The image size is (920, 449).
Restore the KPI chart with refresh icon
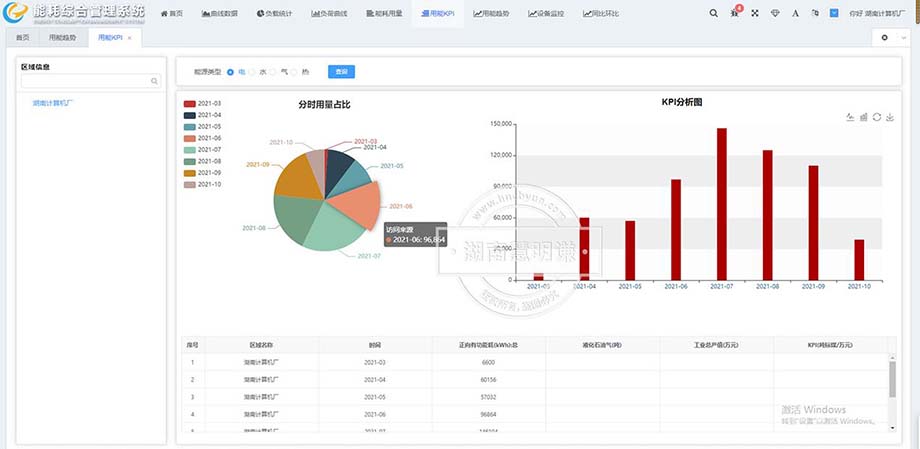[876, 117]
